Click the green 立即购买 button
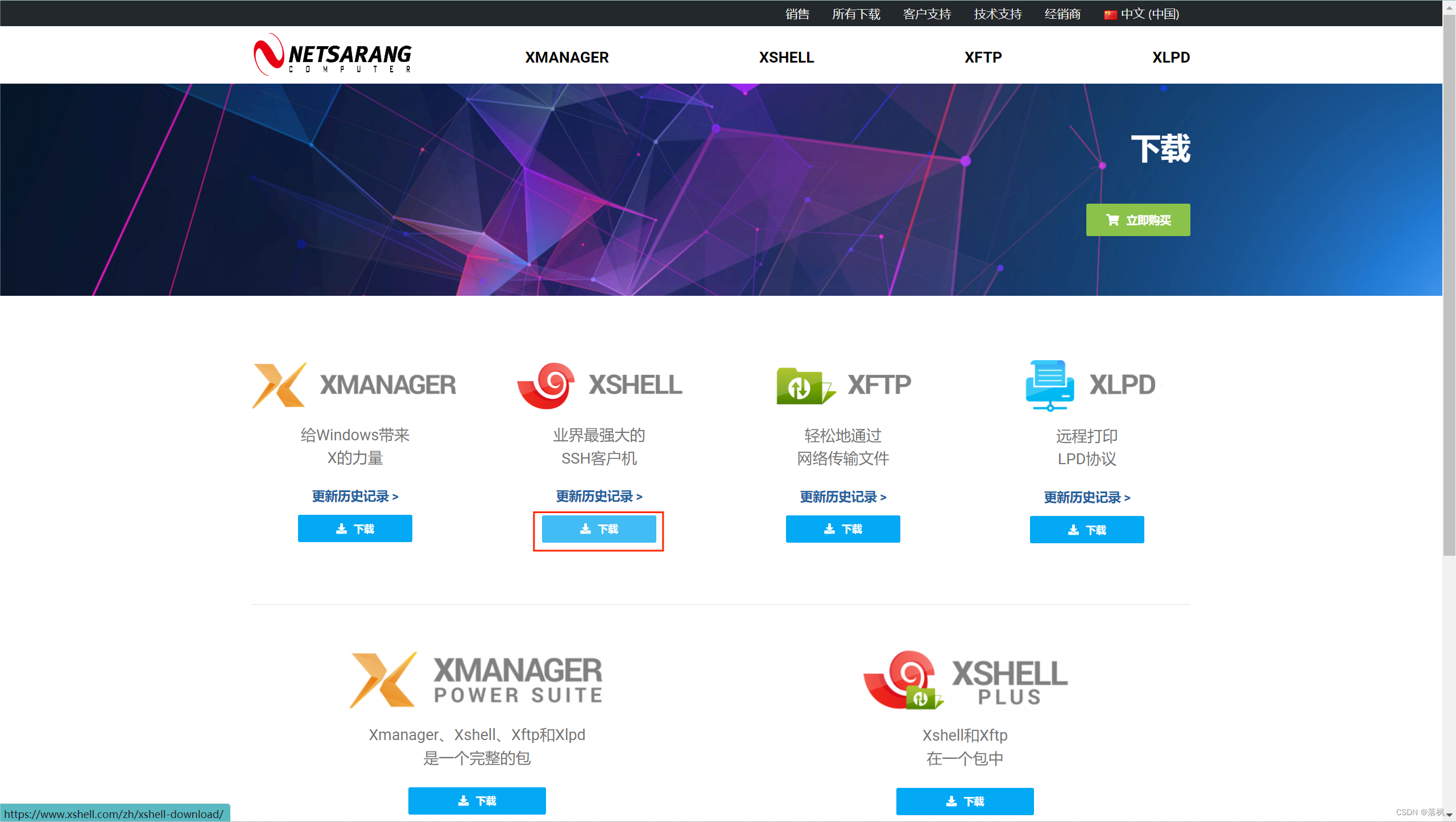 click(1138, 220)
